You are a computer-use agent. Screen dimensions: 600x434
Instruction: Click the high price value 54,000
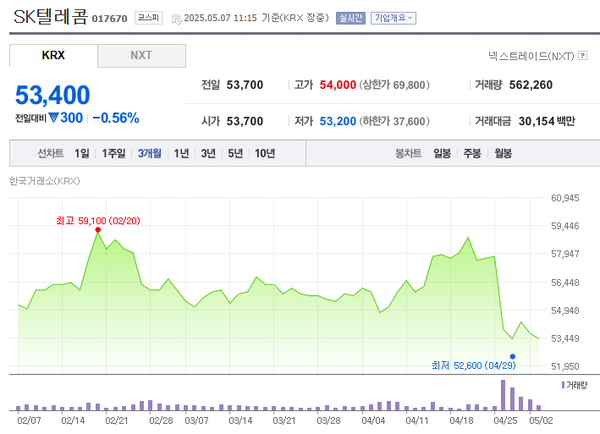[x=338, y=85]
